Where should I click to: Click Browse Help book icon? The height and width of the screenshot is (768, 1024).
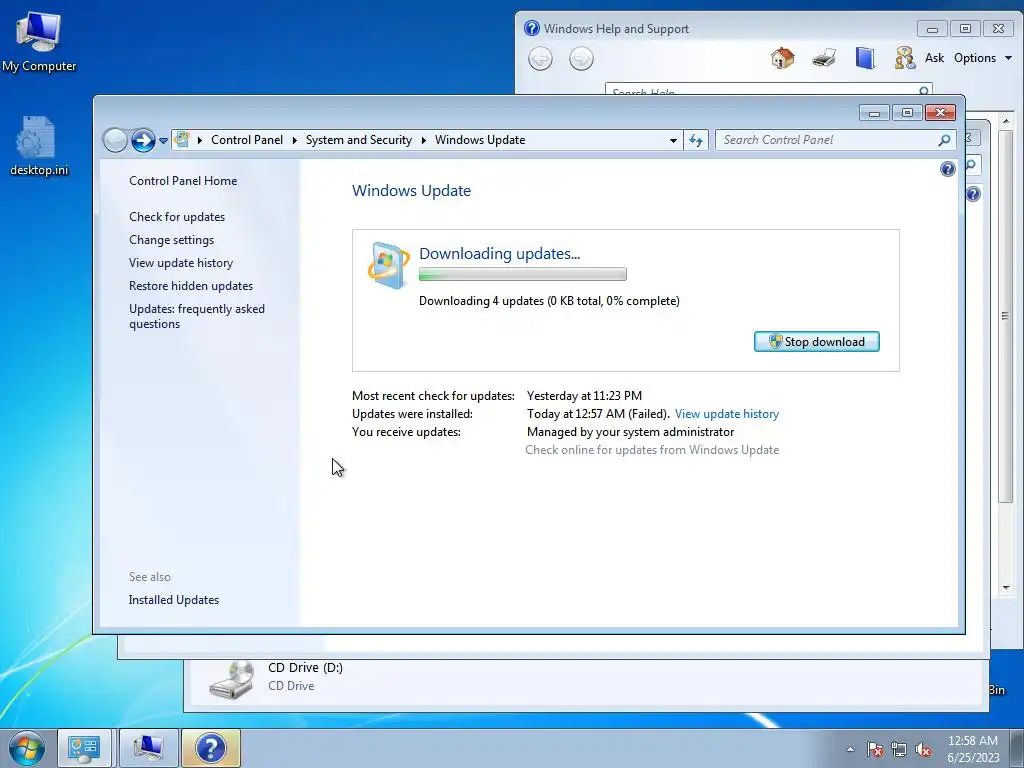coord(865,58)
